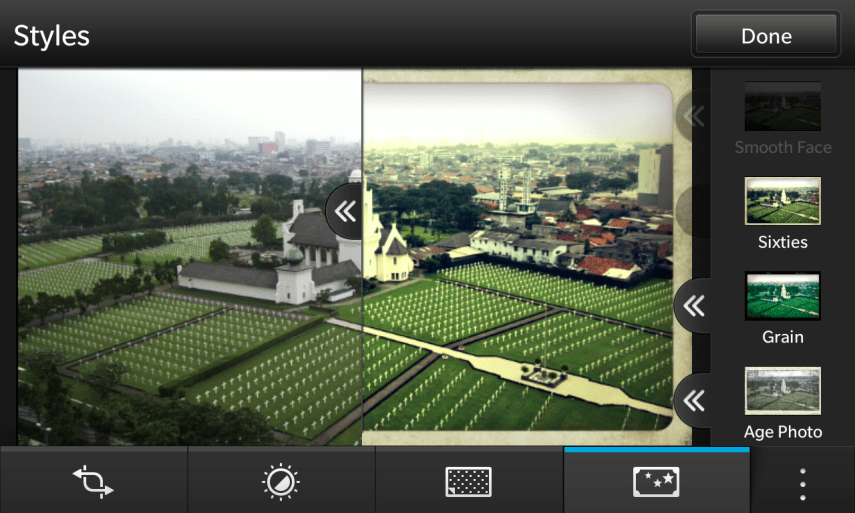855x513 pixels.
Task: Choose the Grain style thumbnail
Action: pyautogui.click(x=782, y=296)
